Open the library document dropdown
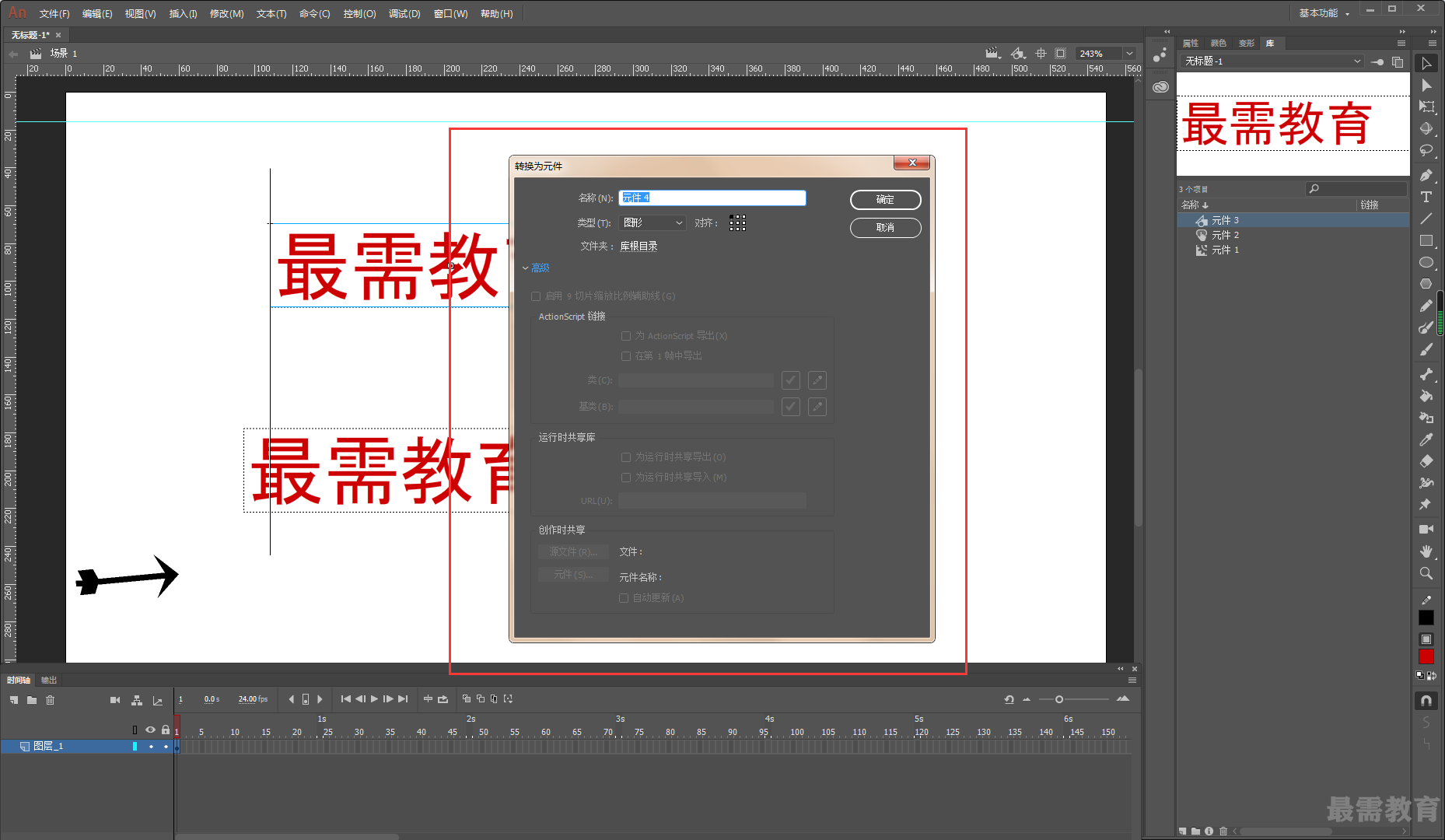 point(1272,61)
